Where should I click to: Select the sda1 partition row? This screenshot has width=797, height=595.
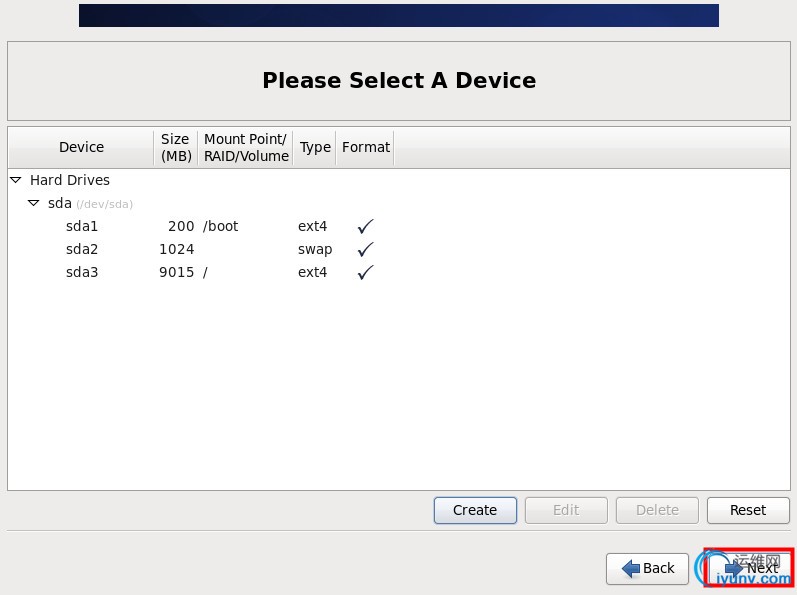coord(399,226)
